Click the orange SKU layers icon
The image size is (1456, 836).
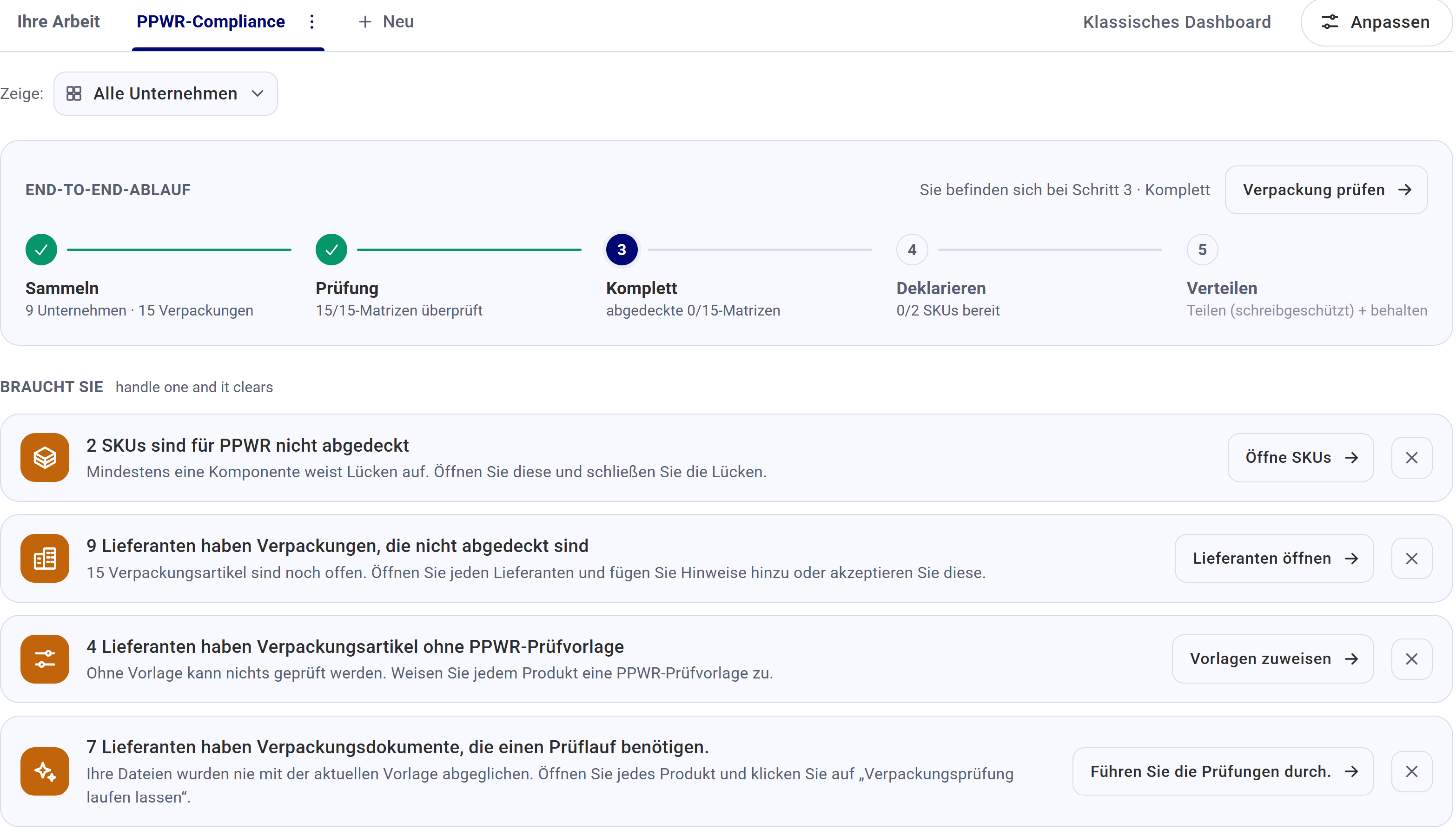click(45, 458)
